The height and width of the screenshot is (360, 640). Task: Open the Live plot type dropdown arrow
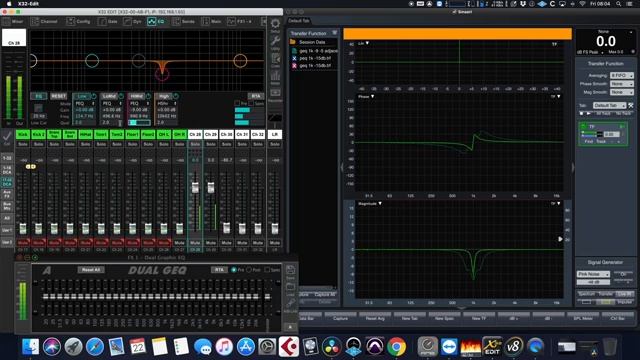pyautogui.click(x=367, y=43)
